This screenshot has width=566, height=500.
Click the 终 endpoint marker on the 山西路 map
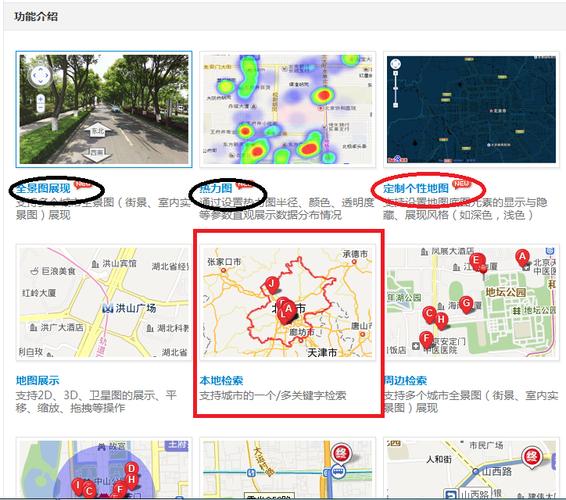click(531, 457)
